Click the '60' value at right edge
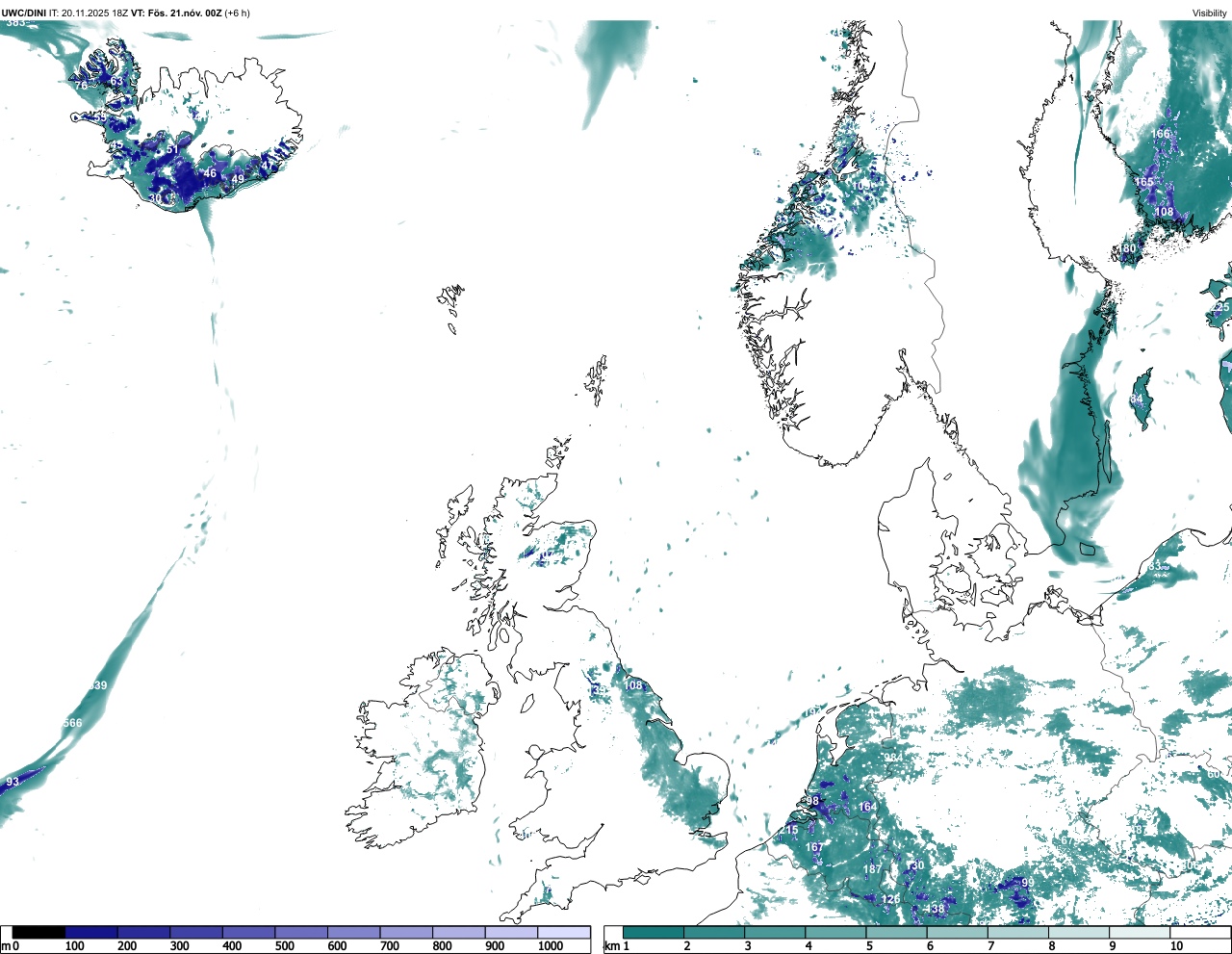This screenshot has width=1232, height=954. (1214, 774)
